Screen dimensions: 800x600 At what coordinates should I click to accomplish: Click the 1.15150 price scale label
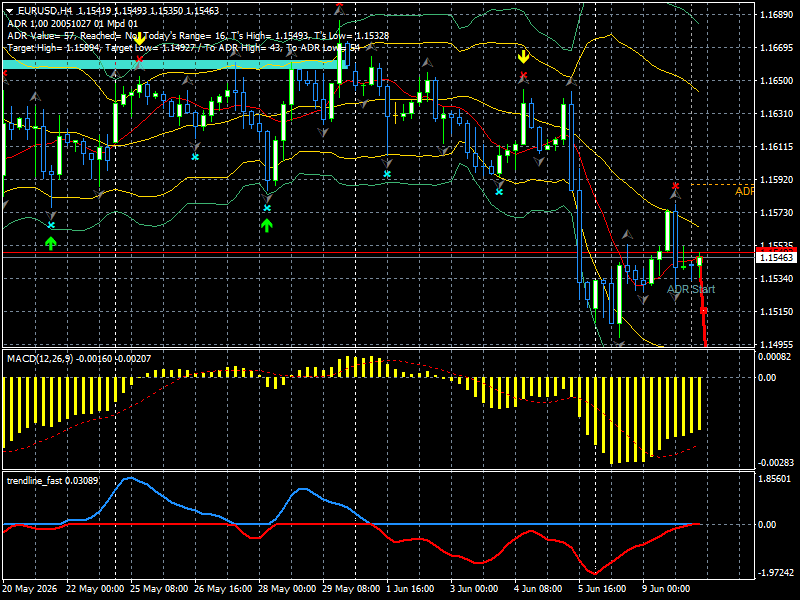click(x=777, y=311)
